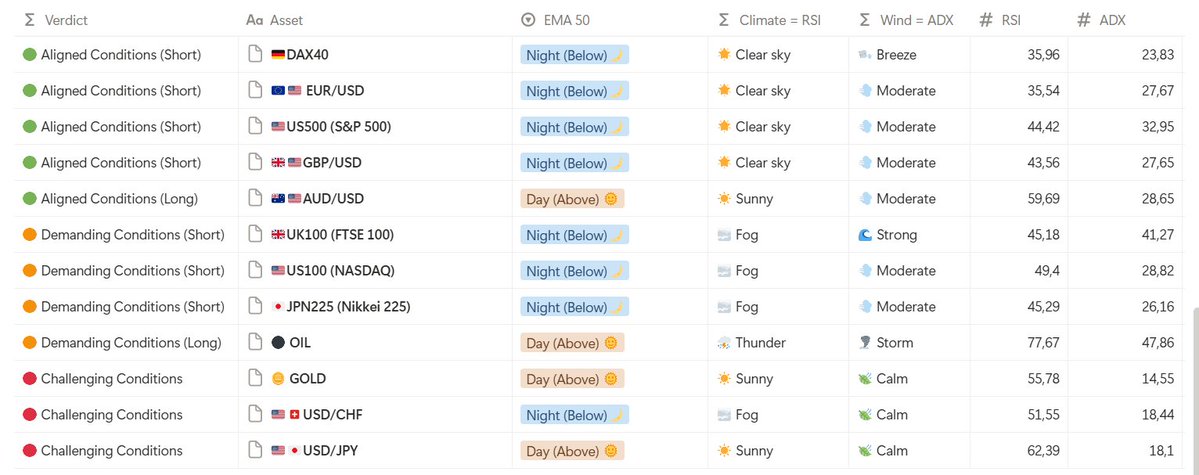
Task: Open the EUR/USD page icon
Action: pos(255,90)
